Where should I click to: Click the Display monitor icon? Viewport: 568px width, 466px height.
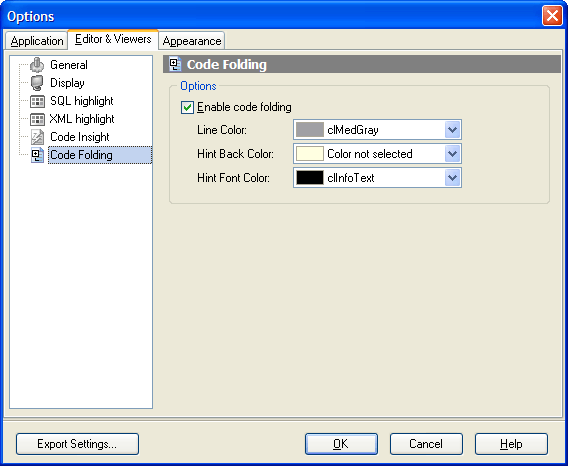coord(37,83)
